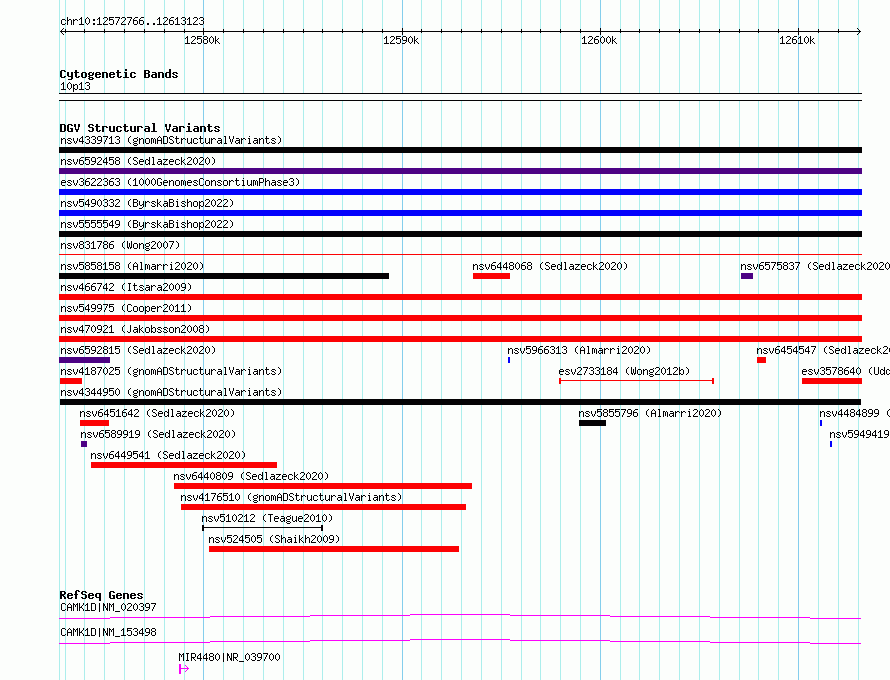The image size is (890, 680).
Task: Select CAMK1D|NM_153498 transcript label
Action: (x=108, y=632)
